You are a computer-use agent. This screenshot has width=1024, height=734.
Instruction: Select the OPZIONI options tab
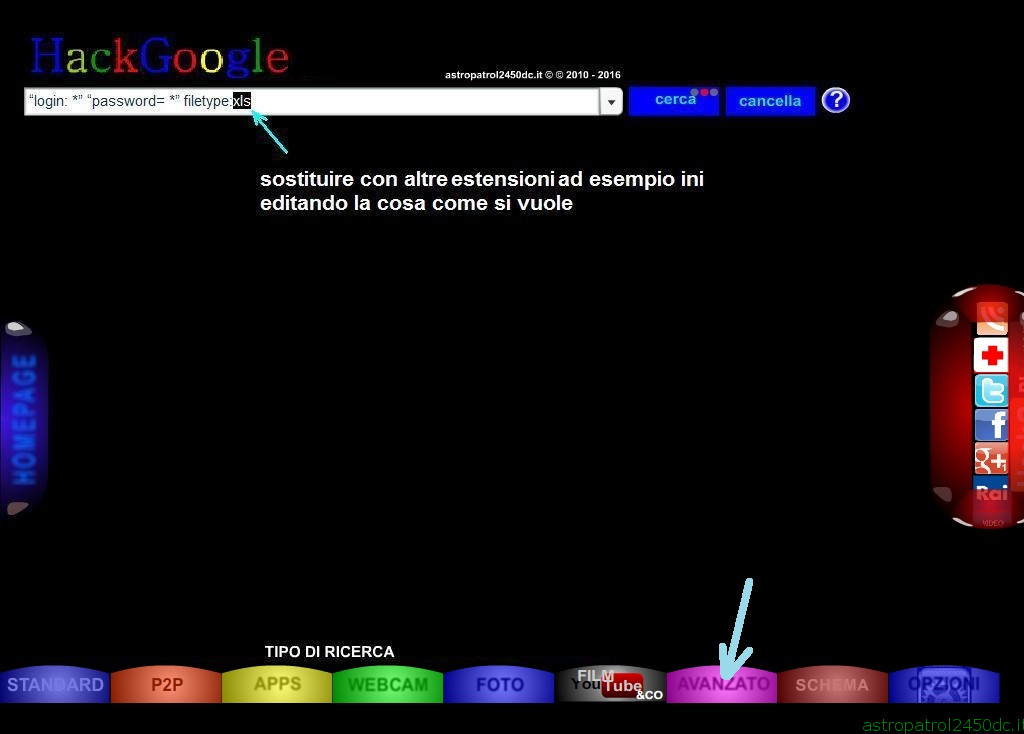[x=944, y=684]
